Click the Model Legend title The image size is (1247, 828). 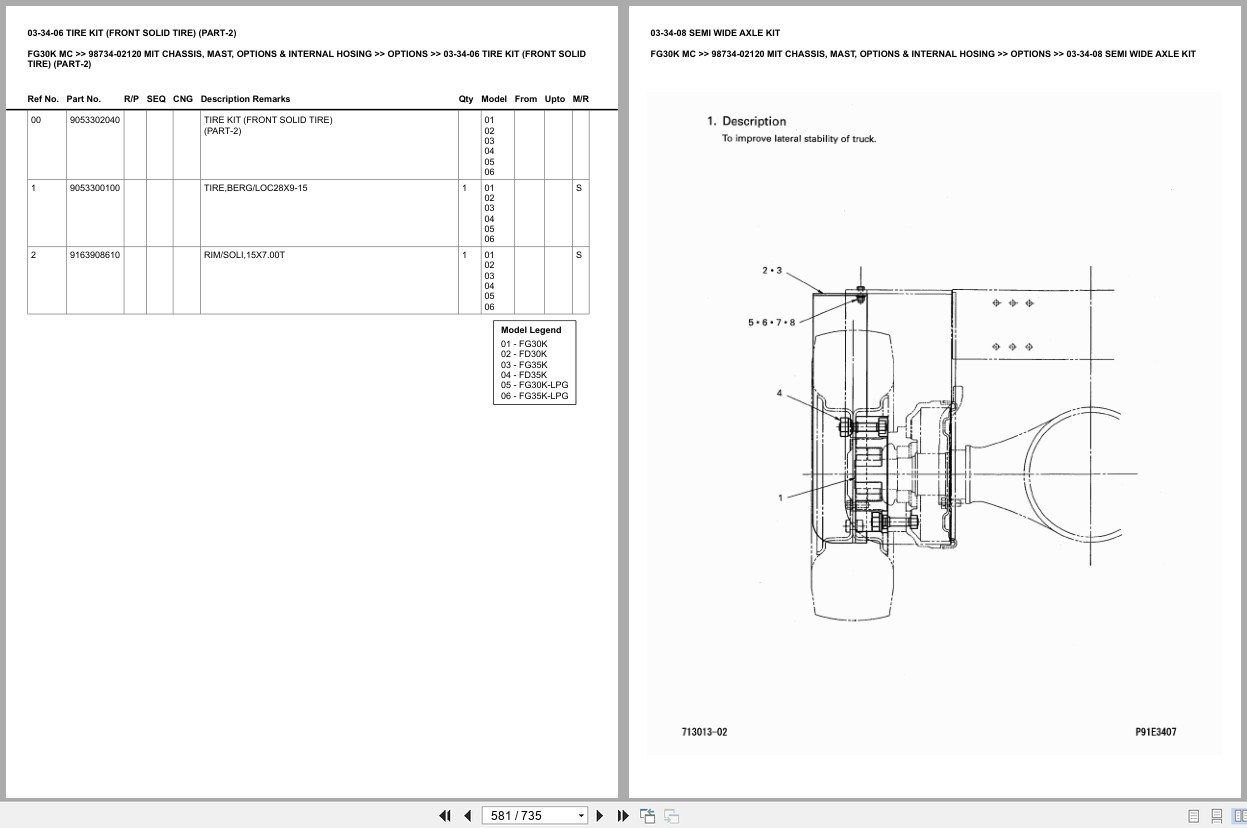pyautogui.click(x=531, y=330)
